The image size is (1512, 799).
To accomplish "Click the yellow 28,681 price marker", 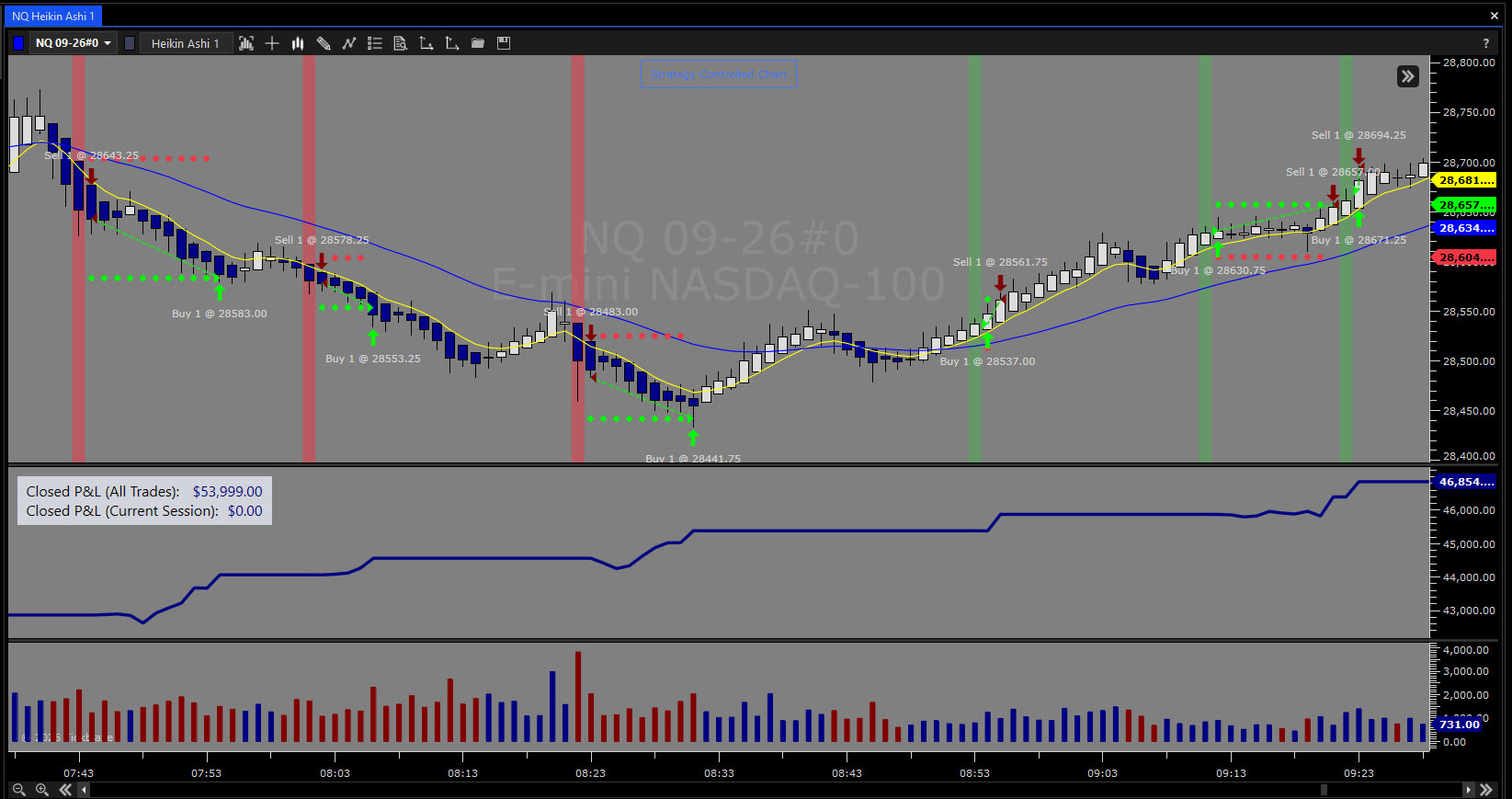I will (x=1465, y=180).
